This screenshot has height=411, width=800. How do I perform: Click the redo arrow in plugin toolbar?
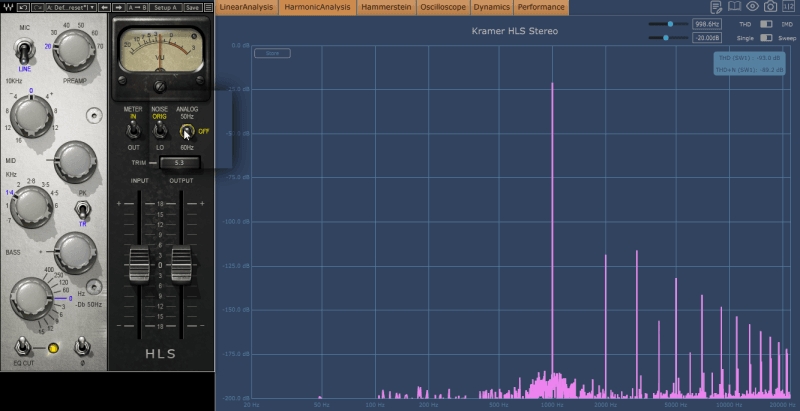pos(37,7)
